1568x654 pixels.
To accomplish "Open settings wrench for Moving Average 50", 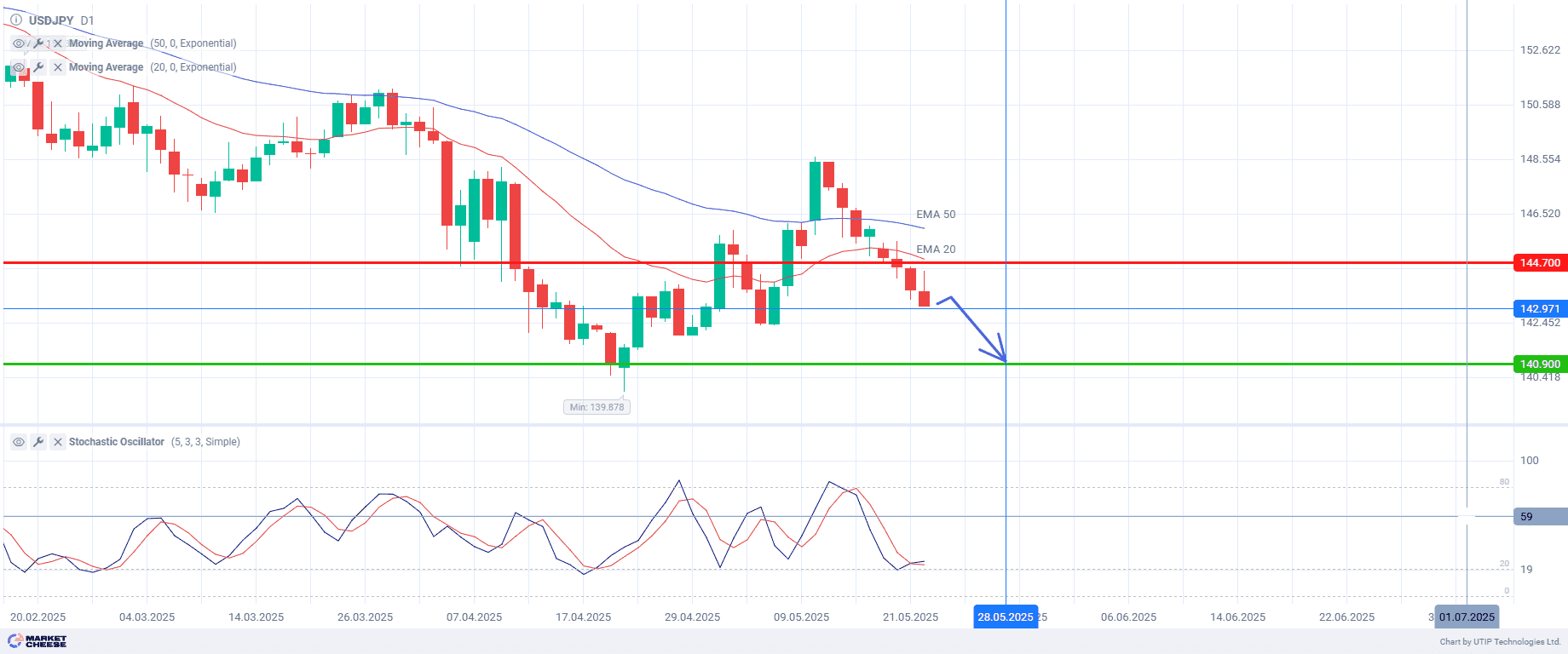I will (x=38, y=43).
